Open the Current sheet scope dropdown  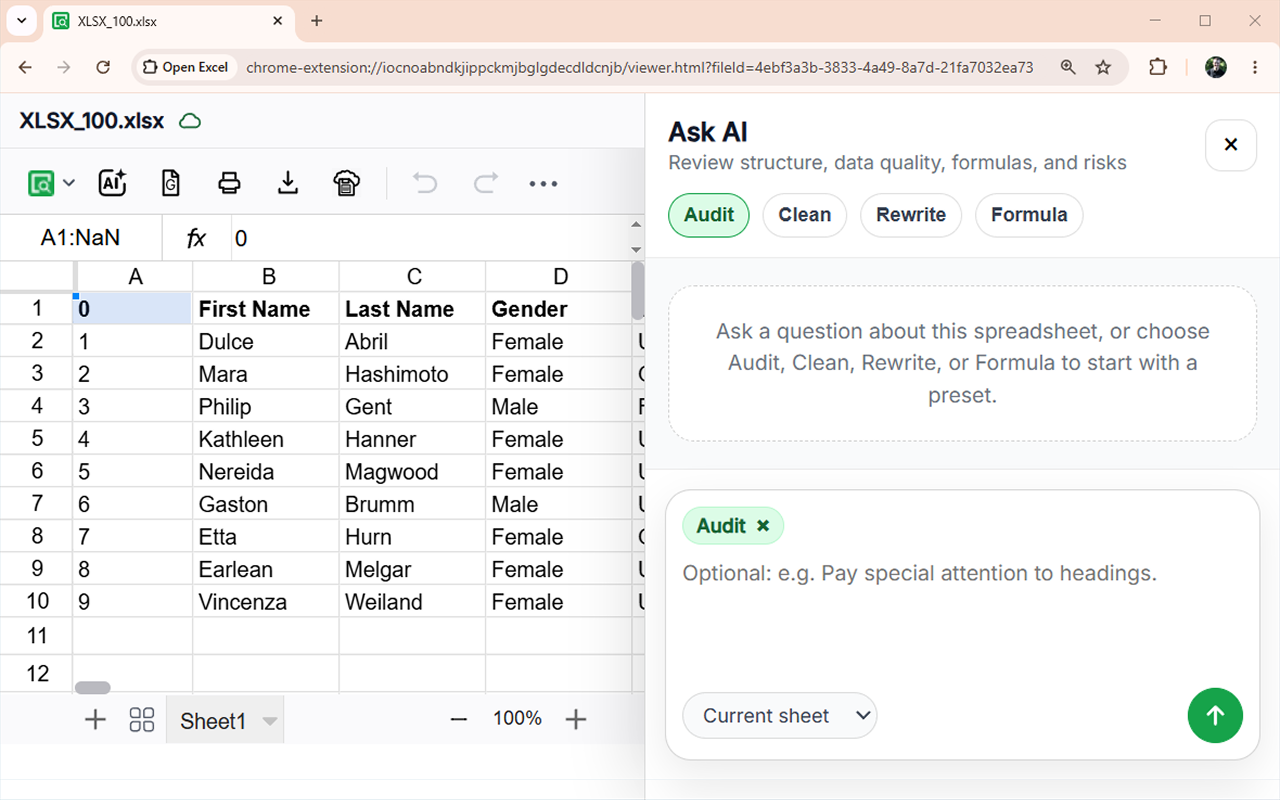(779, 716)
